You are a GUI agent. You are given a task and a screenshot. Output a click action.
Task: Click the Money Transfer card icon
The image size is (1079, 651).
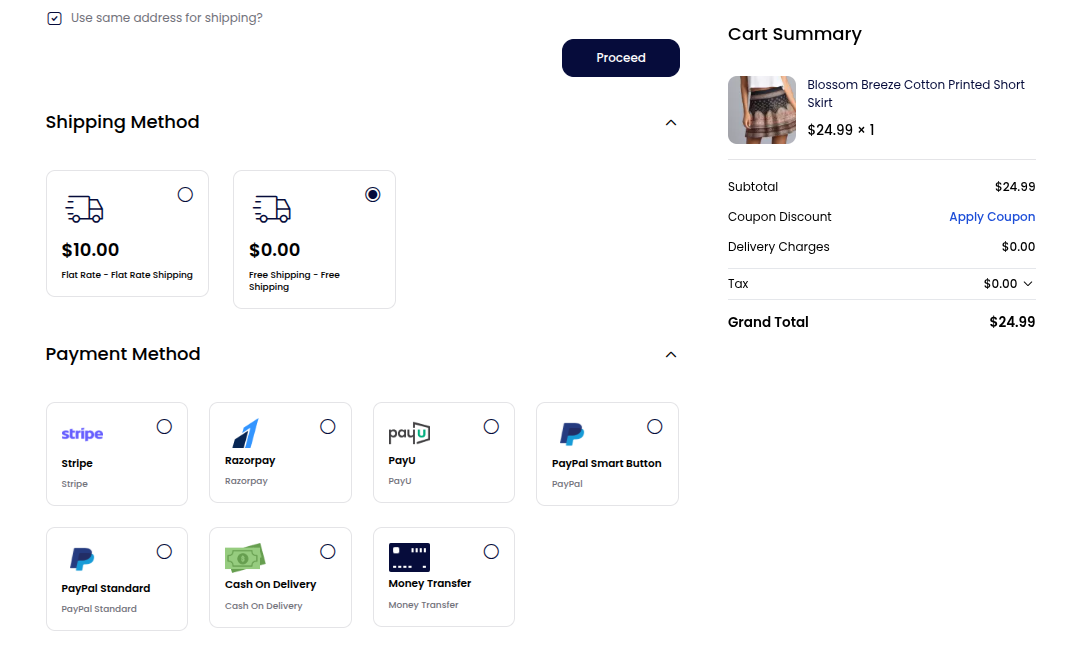408,557
